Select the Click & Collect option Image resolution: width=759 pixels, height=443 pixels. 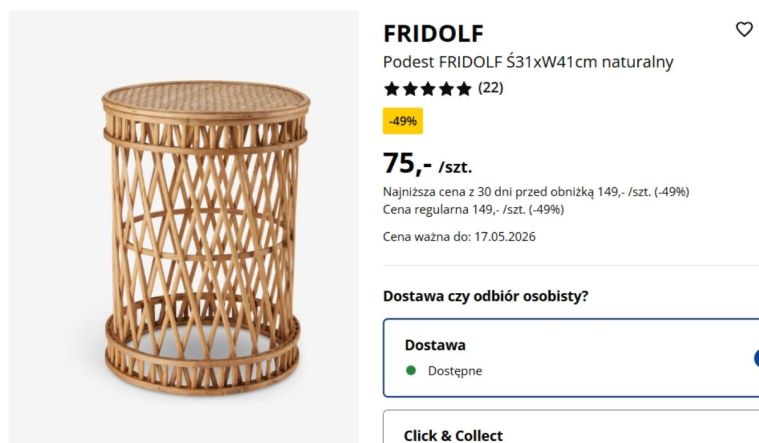(571, 427)
